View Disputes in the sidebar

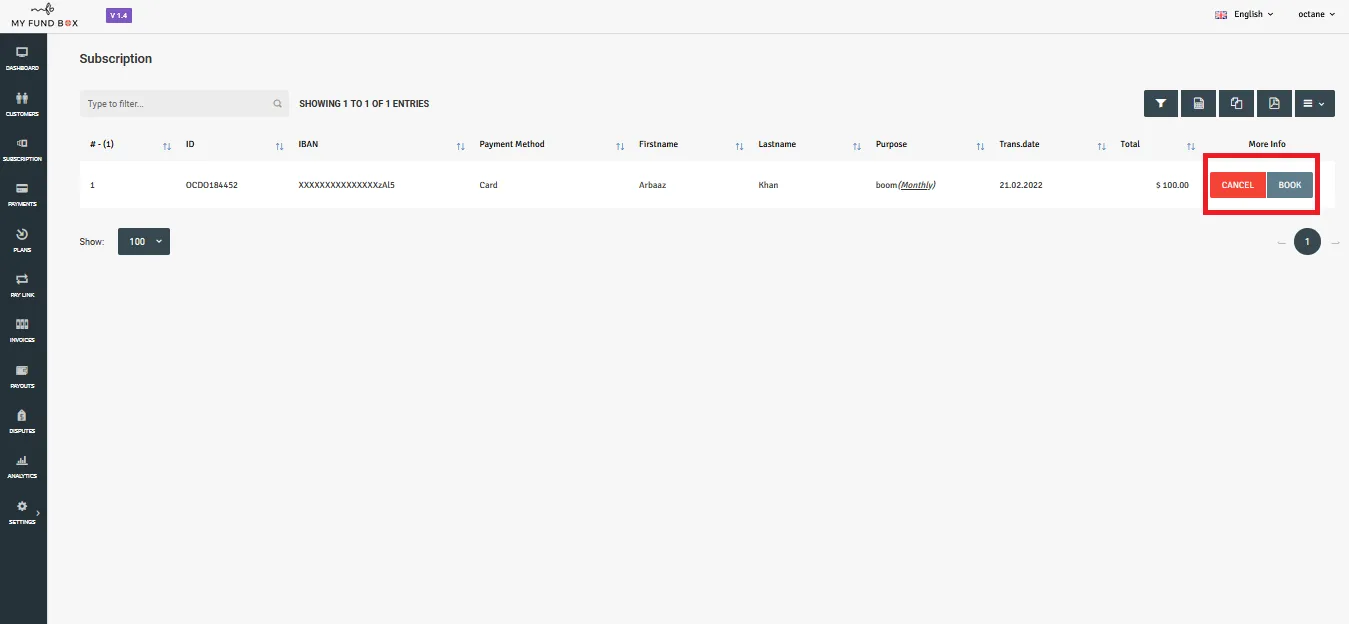tap(22, 421)
